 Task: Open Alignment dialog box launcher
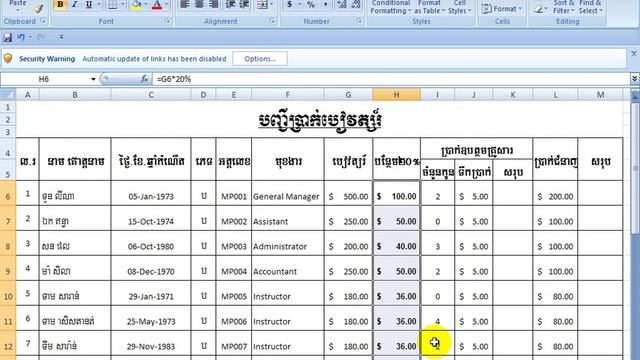coord(272,21)
